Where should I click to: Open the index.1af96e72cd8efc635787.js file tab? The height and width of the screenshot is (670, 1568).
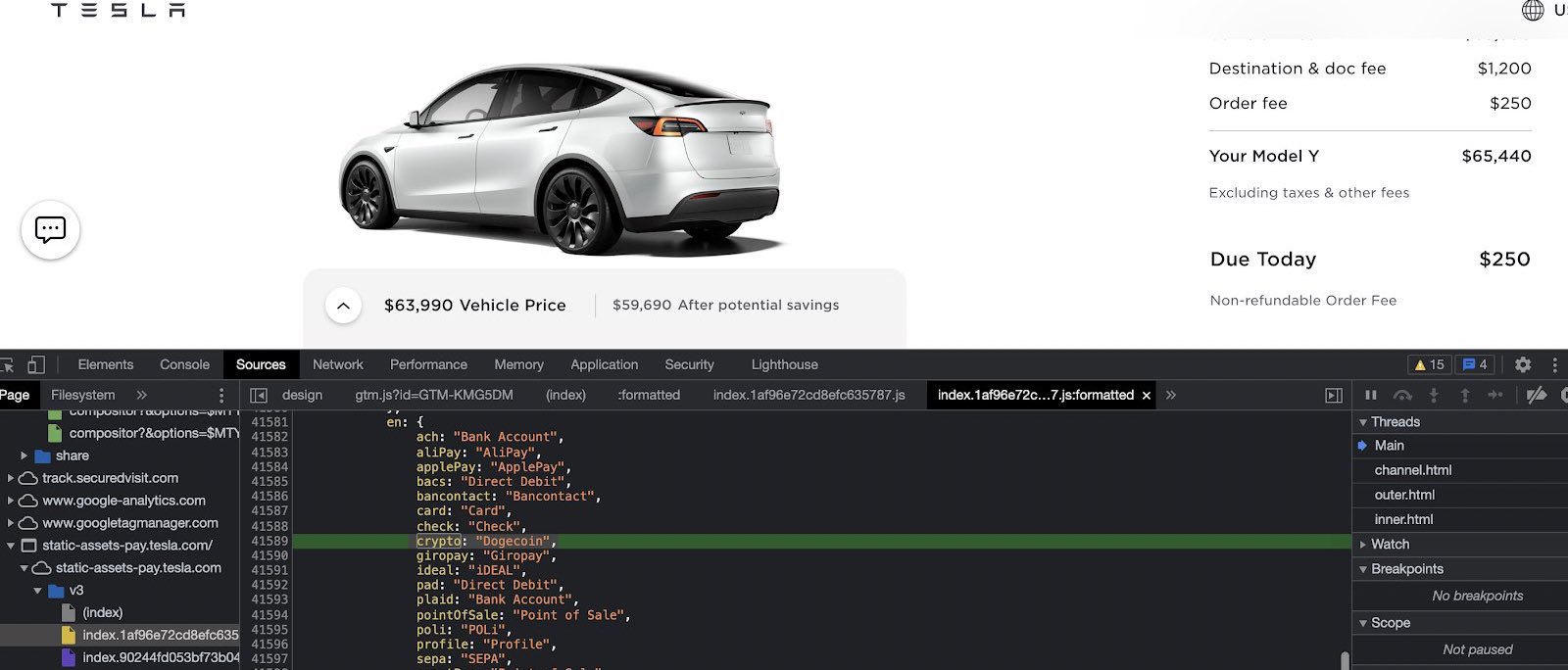pos(808,395)
